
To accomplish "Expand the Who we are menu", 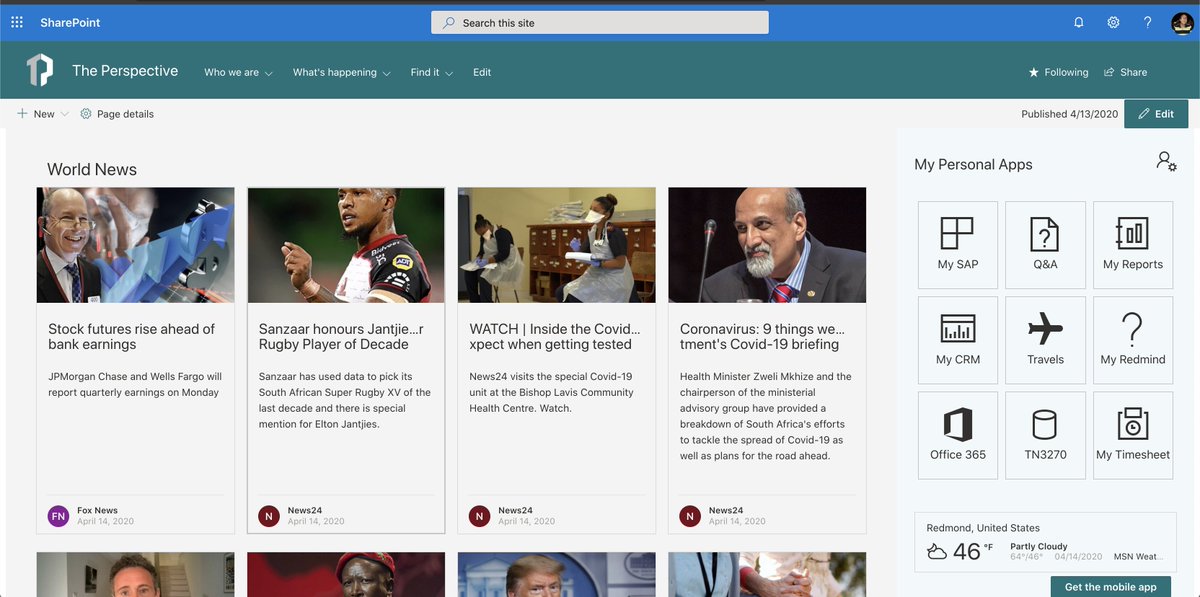I will point(237,72).
